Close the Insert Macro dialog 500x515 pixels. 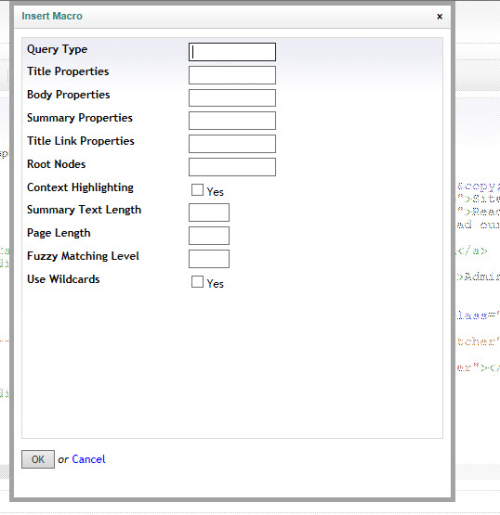pos(440,16)
